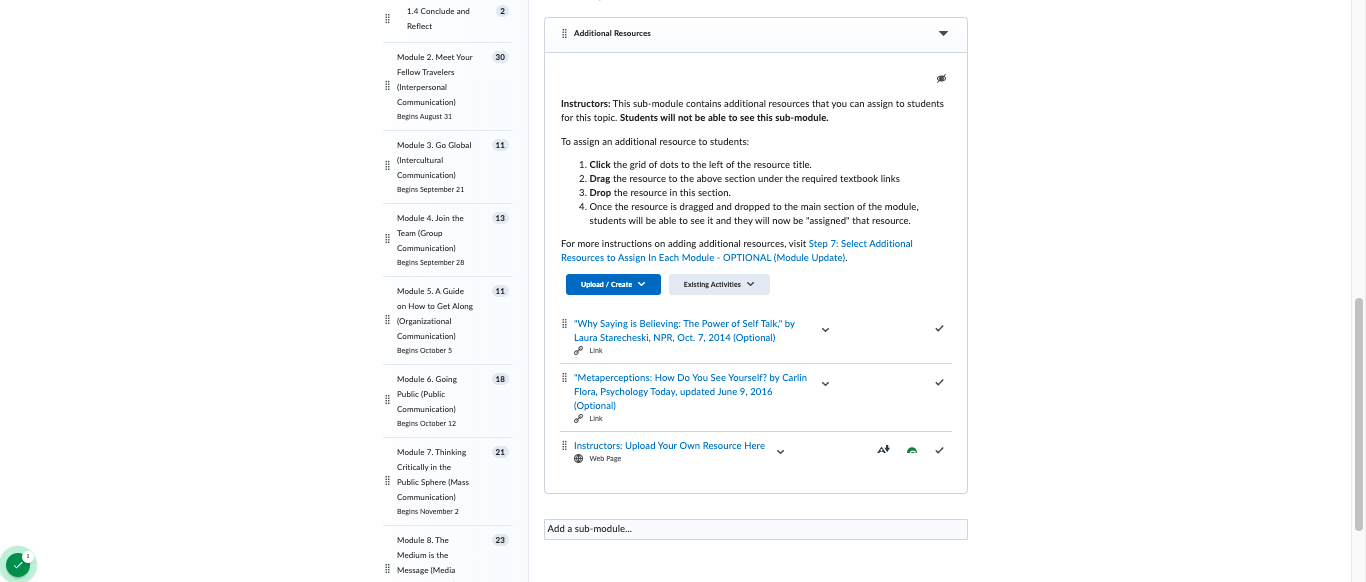Click the text accessibility icon on Instructors upload row
The width and height of the screenshot is (1366, 582).
[884, 450]
